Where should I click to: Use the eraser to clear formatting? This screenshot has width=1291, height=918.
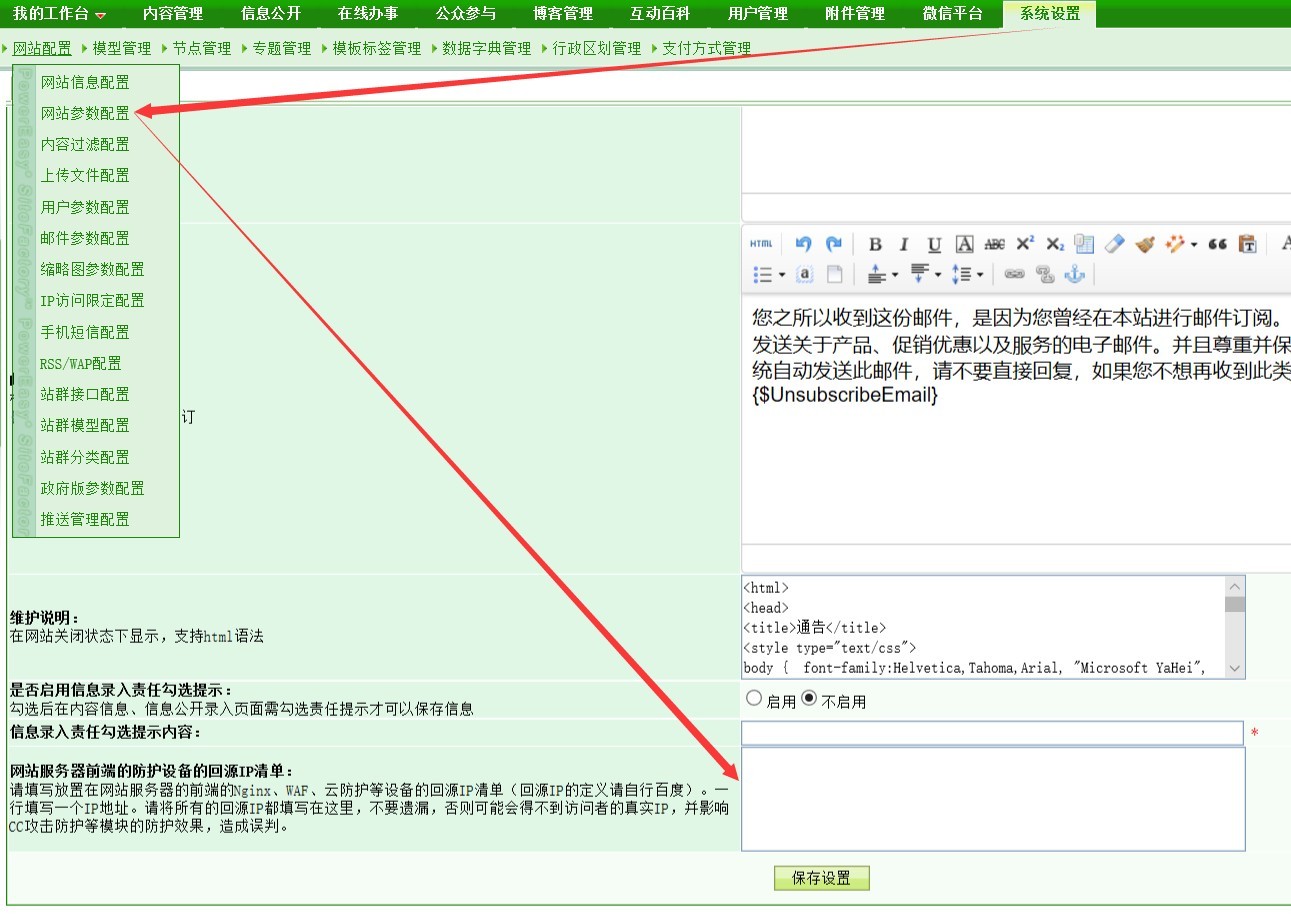tap(1115, 244)
